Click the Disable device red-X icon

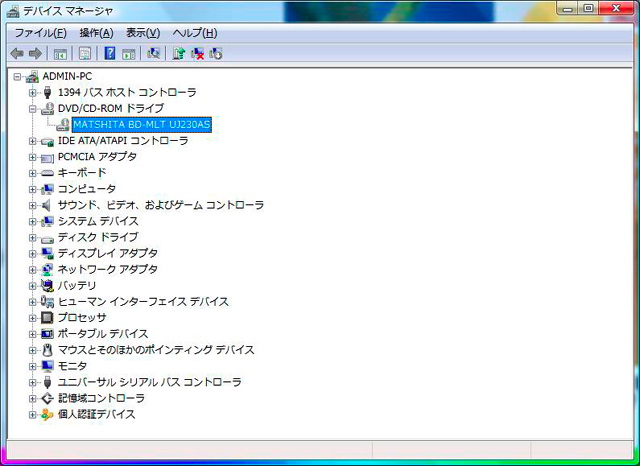[x=198, y=53]
